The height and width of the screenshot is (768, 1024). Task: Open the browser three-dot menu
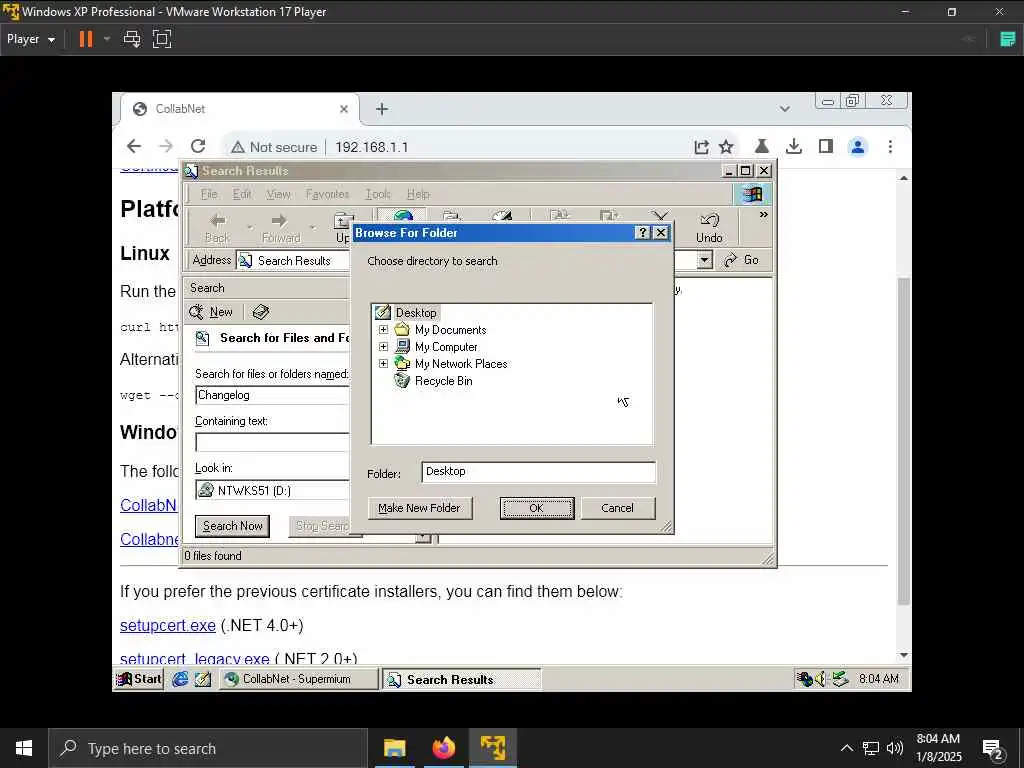pos(890,146)
